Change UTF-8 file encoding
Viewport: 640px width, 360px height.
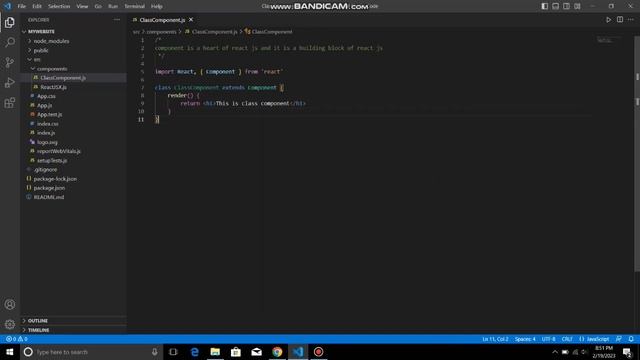(548, 339)
